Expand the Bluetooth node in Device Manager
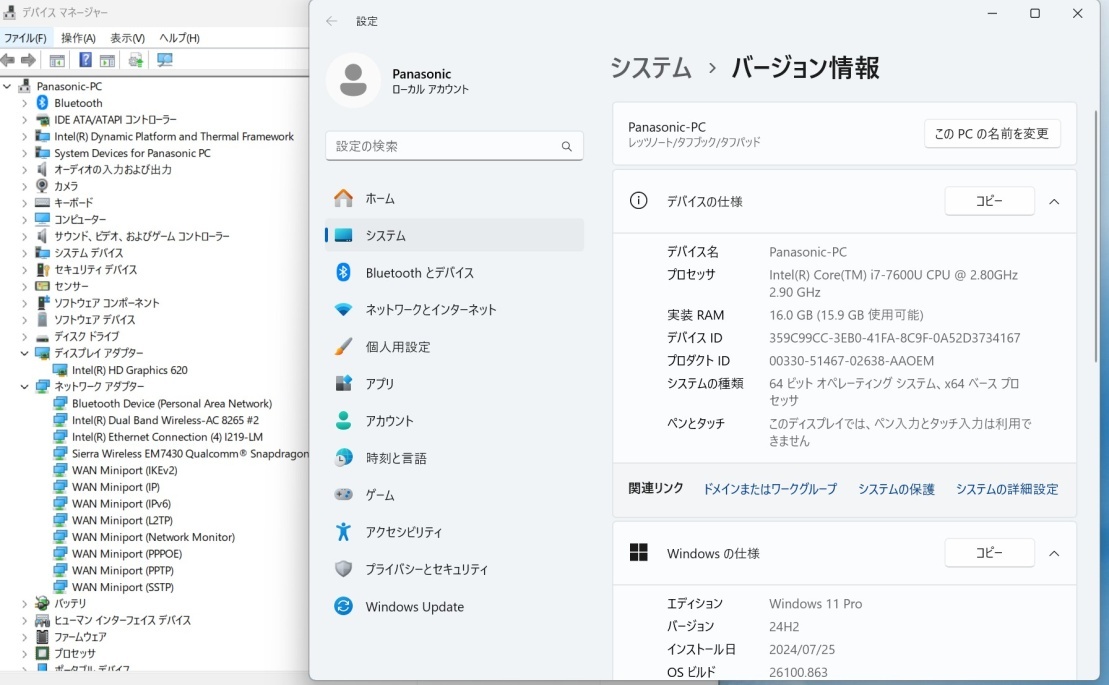 [x=24, y=103]
